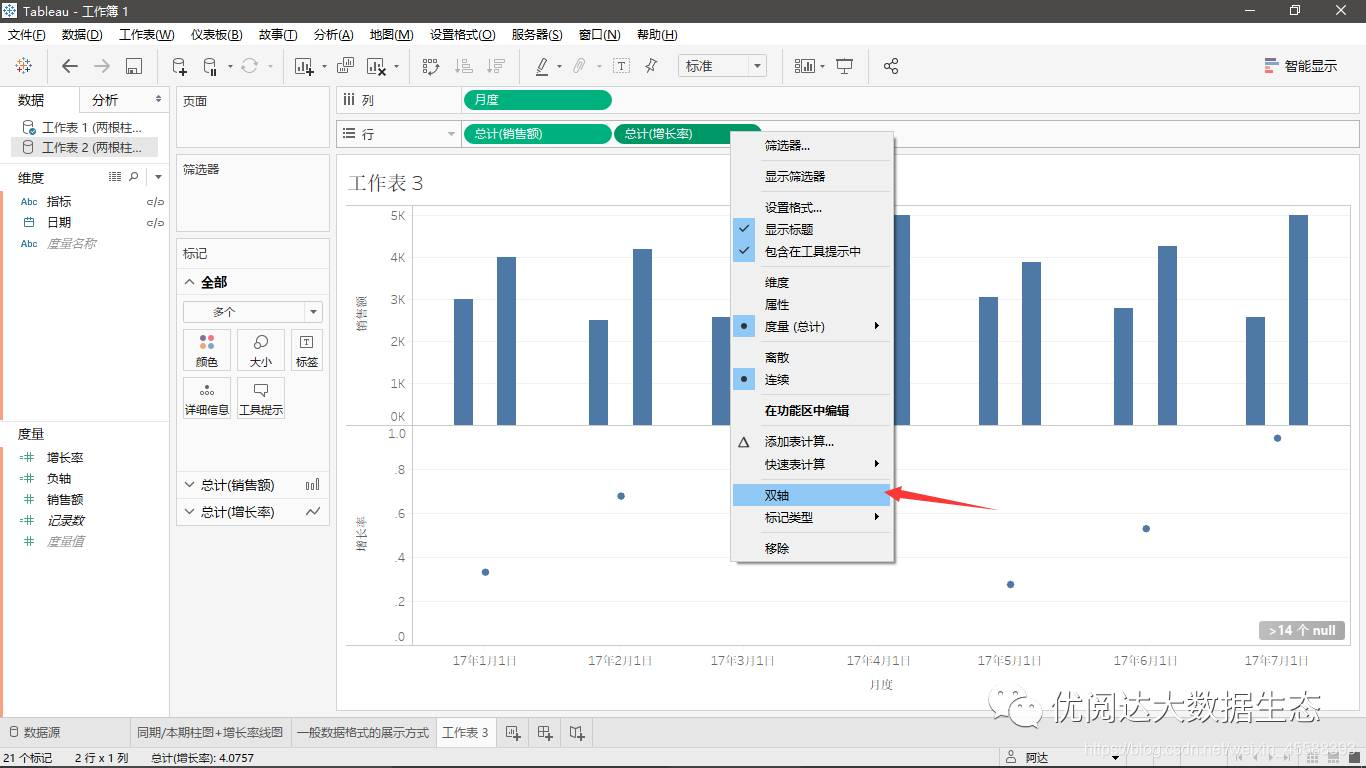
Task: Toggle 包含在工具提示中 in the context menu
Action: [x=811, y=251]
